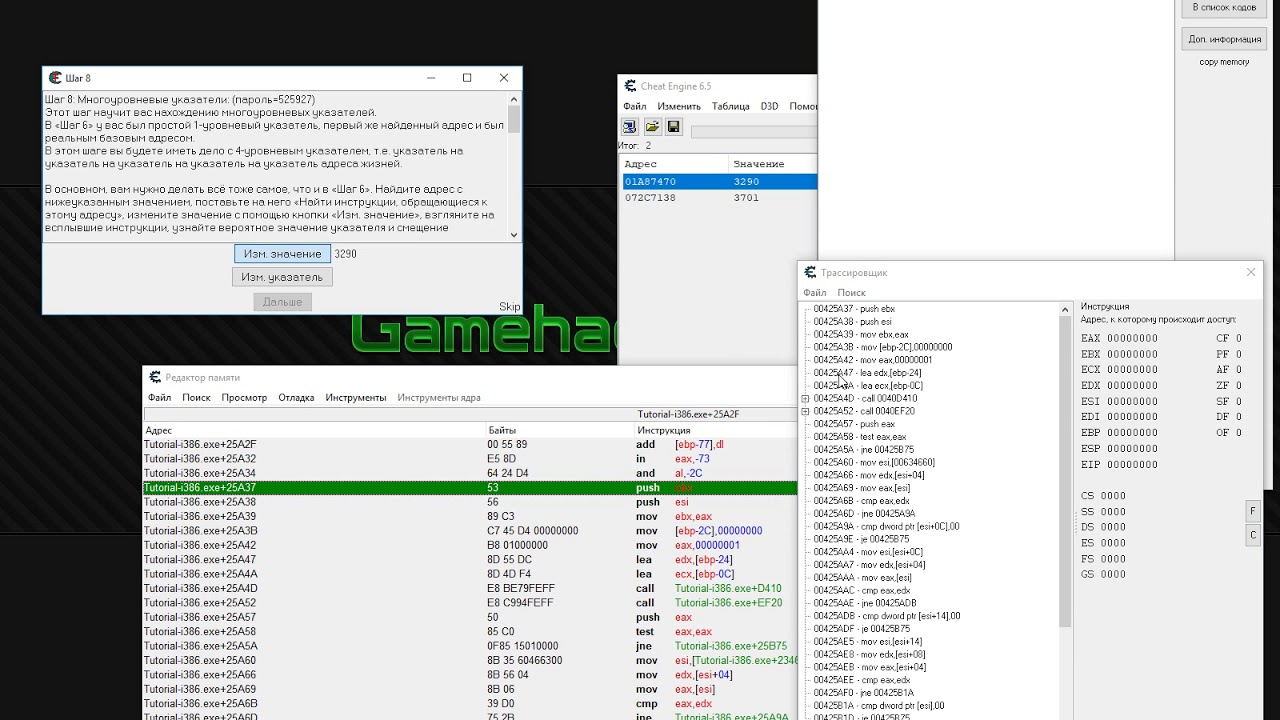Click the F button in tracer registers panel
1280x720 pixels.
point(1252,511)
